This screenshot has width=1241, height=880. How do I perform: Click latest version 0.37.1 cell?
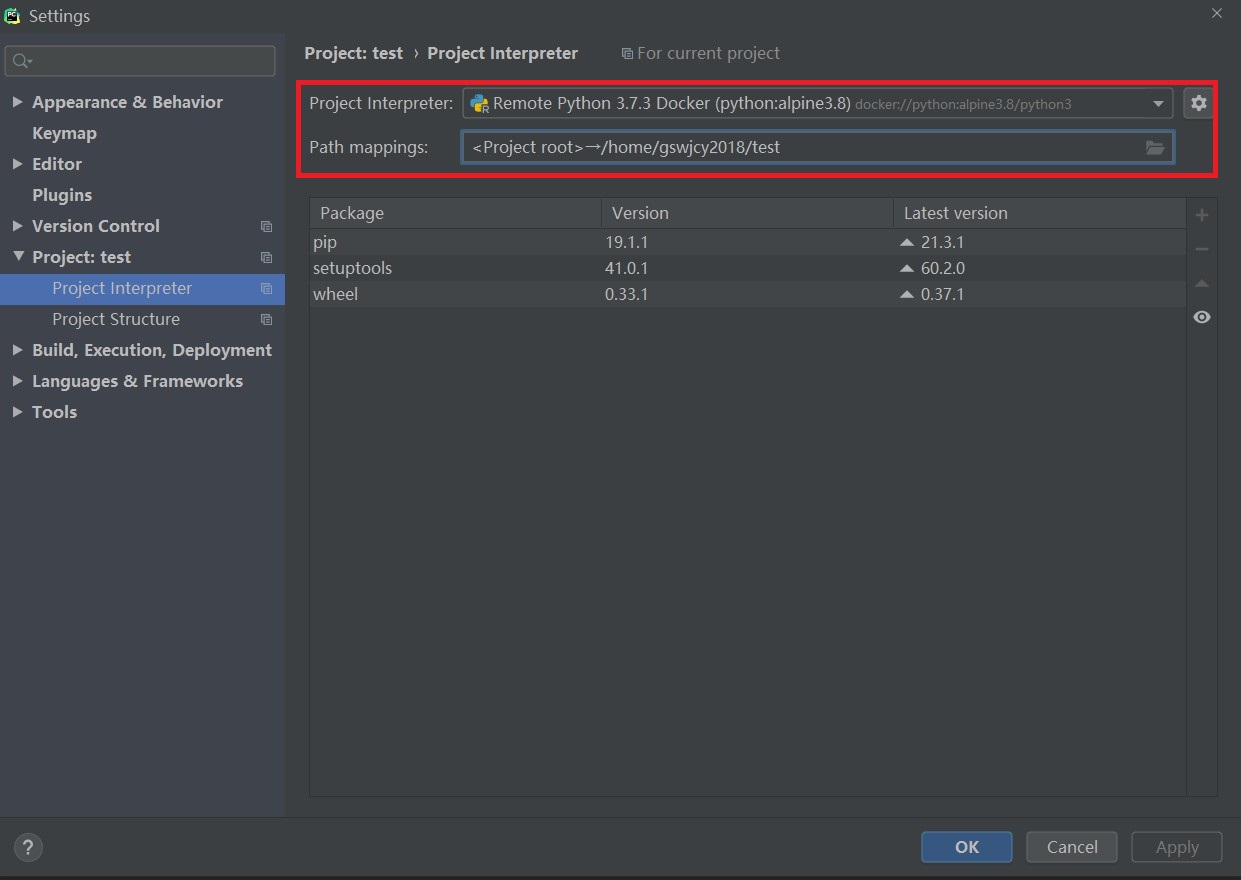click(x=942, y=294)
